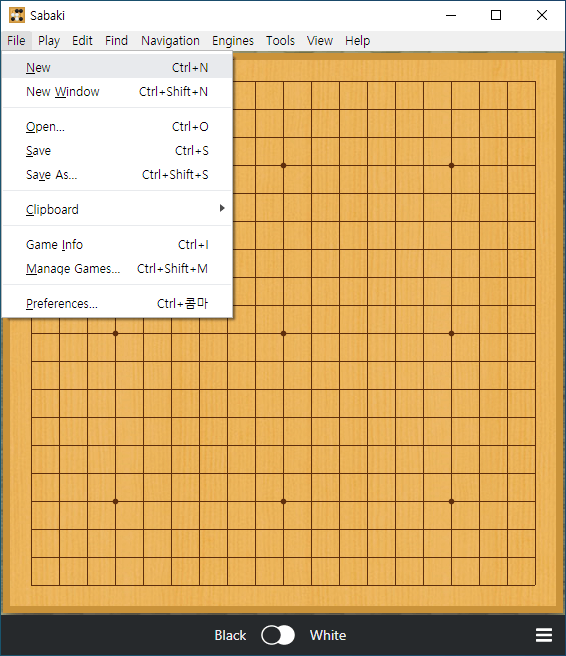Click the White player name label
566x656 pixels.
click(x=328, y=635)
